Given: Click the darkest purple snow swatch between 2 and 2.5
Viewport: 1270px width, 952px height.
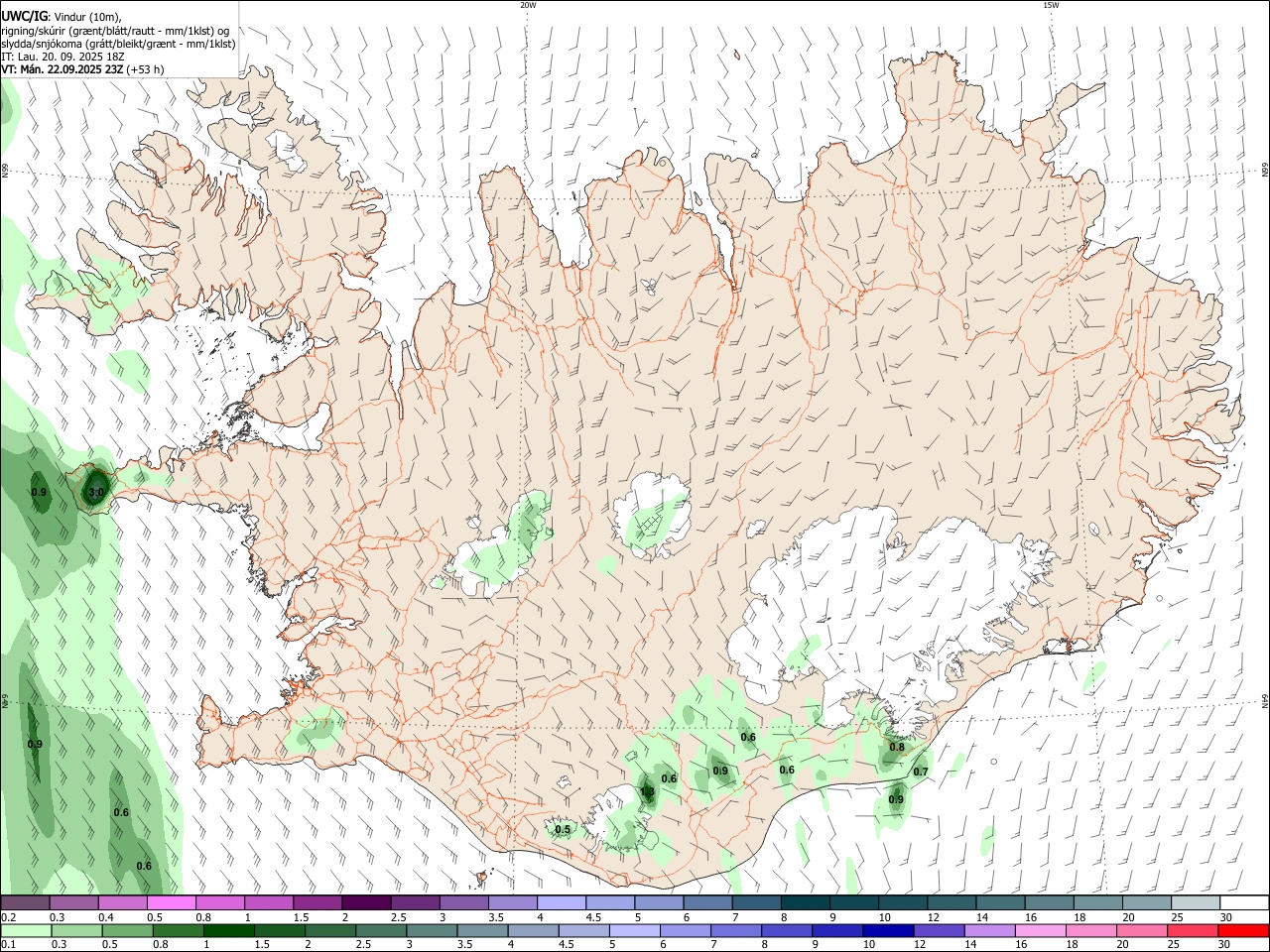Looking at the screenshot, I should tap(366, 902).
